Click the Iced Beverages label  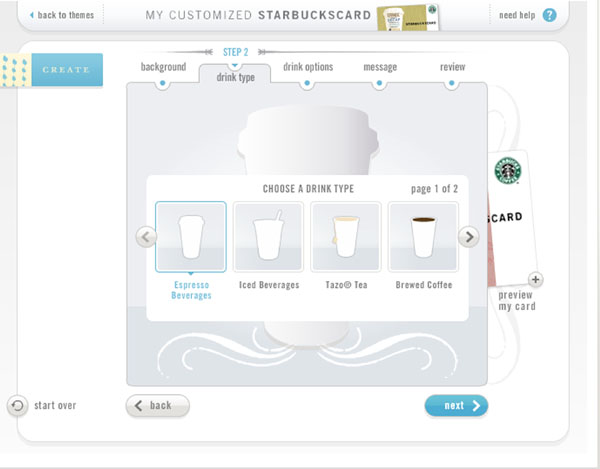tap(269, 285)
